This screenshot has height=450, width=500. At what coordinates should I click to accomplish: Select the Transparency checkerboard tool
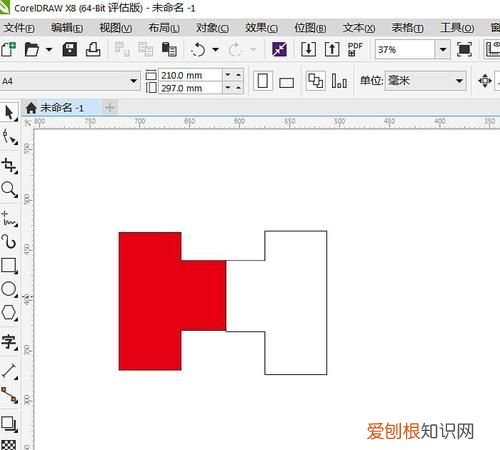[9, 445]
